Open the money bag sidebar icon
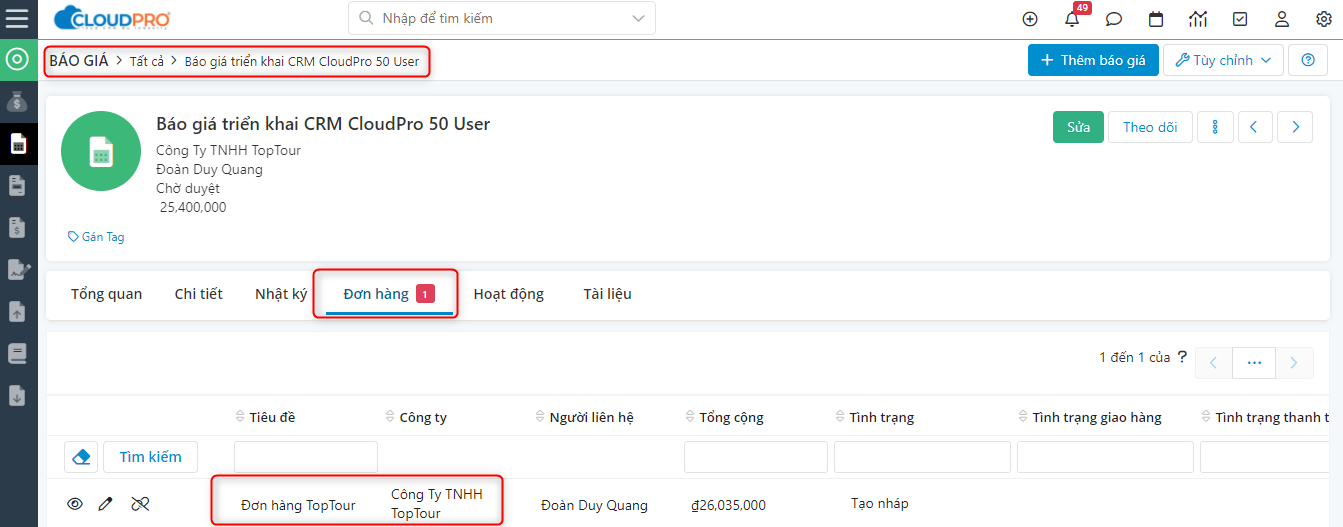The image size is (1343, 527). click(x=17, y=101)
